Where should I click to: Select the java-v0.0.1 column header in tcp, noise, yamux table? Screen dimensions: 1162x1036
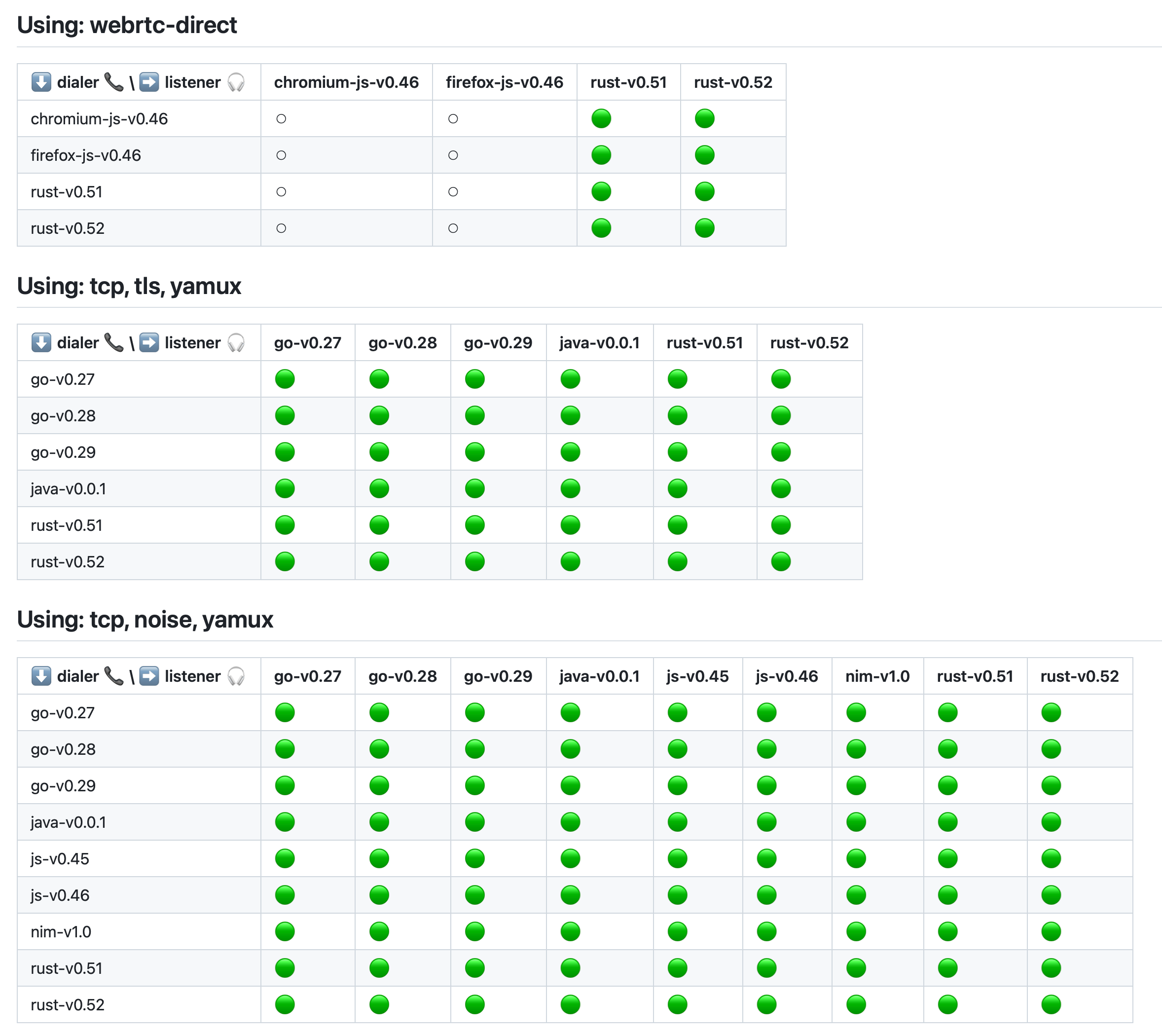point(599,676)
